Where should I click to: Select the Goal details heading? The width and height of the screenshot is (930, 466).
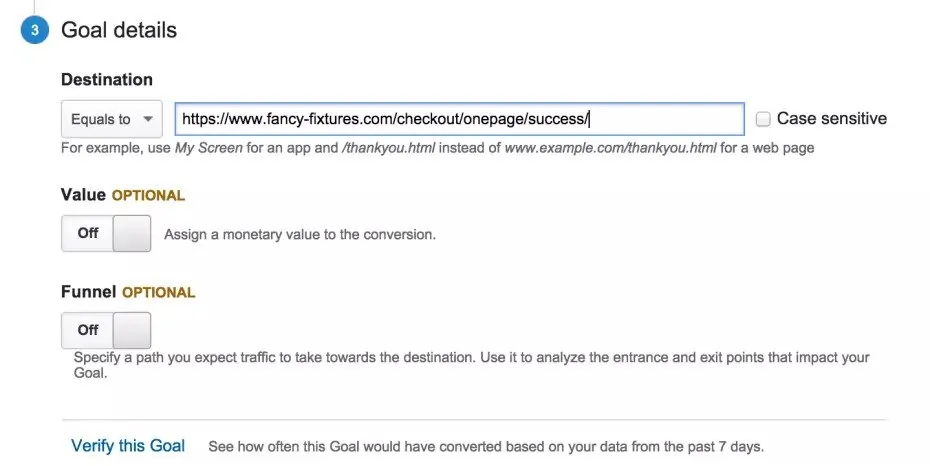coord(119,30)
